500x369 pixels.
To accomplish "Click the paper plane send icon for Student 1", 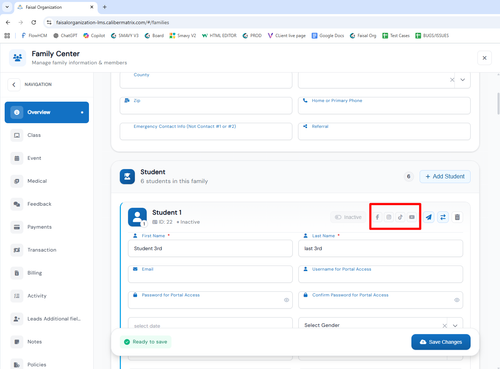I will point(429,217).
